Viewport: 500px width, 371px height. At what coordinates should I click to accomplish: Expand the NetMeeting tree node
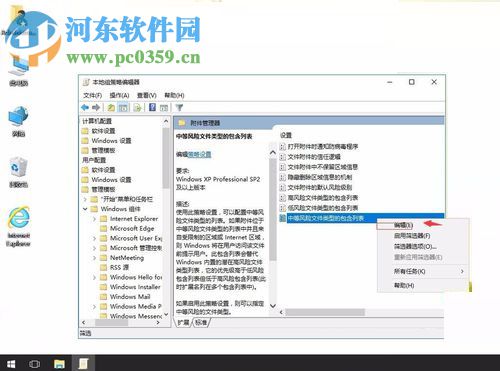(95, 258)
